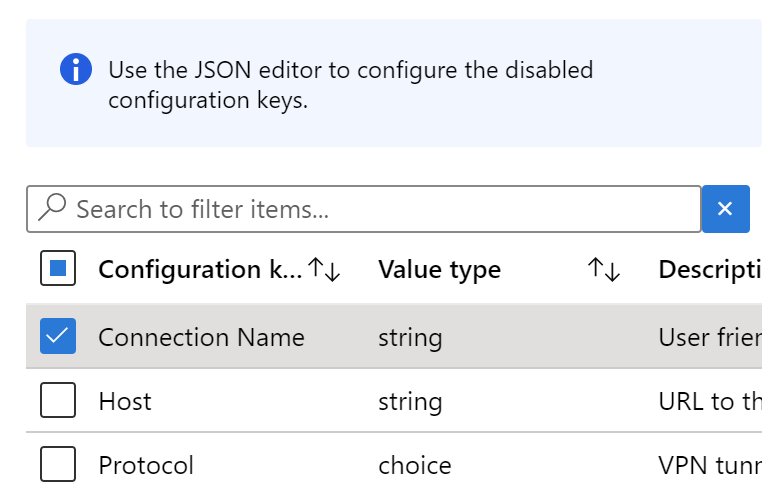This screenshot has width=780, height=494.
Task: Click the 'string' value type for Host
Action: click(410, 401)
